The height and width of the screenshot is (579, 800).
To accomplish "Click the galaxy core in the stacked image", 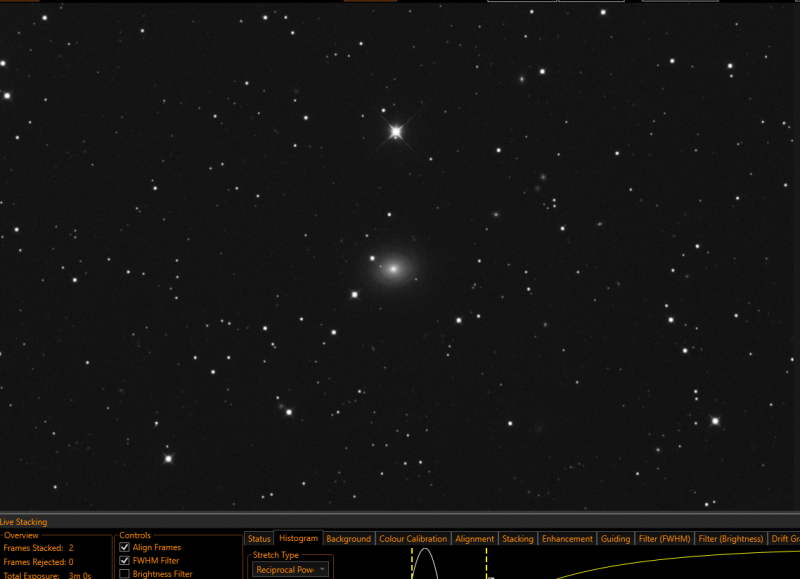I will pyautogui.click(x=393, y=268).
